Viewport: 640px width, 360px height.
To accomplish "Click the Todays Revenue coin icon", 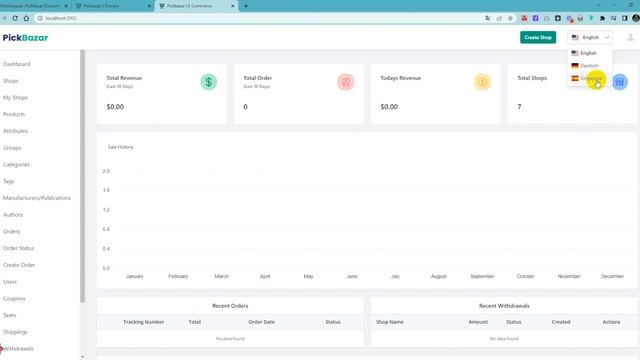I will [482, 82].
